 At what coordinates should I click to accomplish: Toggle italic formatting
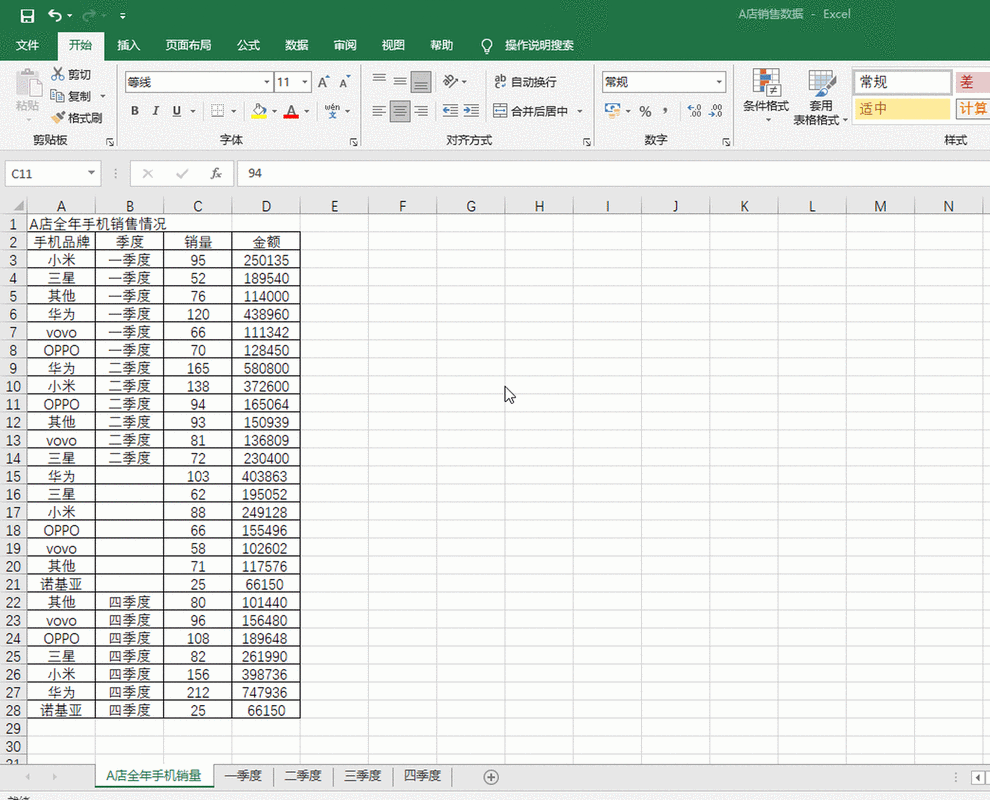[156, 111]
